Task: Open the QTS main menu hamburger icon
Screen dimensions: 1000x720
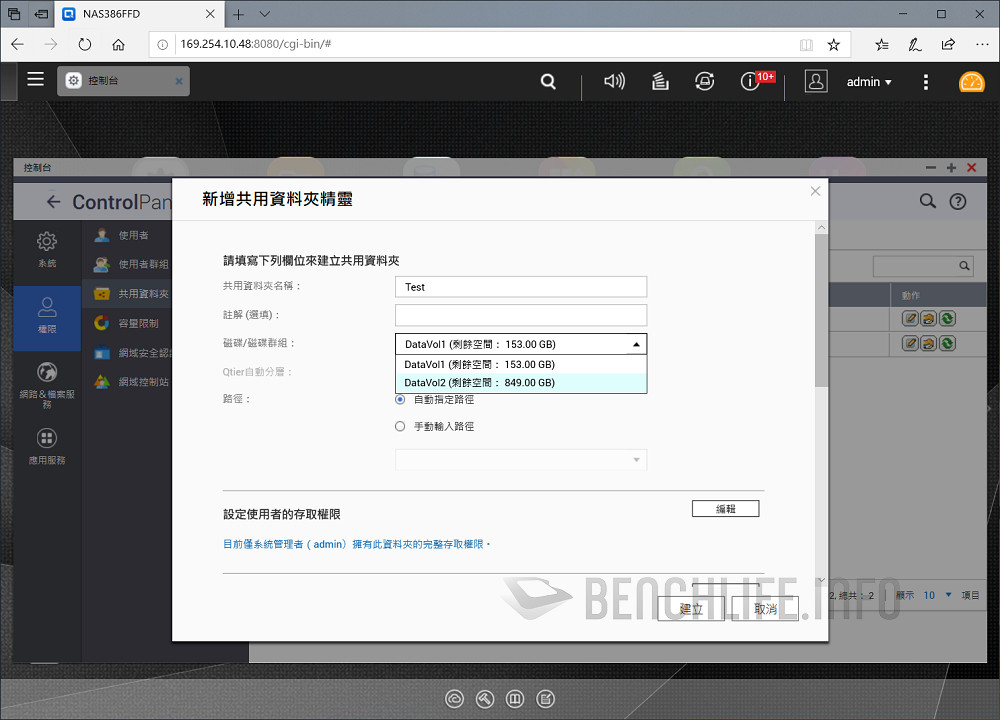Action: pyautogui.click(x=36, y=80)
